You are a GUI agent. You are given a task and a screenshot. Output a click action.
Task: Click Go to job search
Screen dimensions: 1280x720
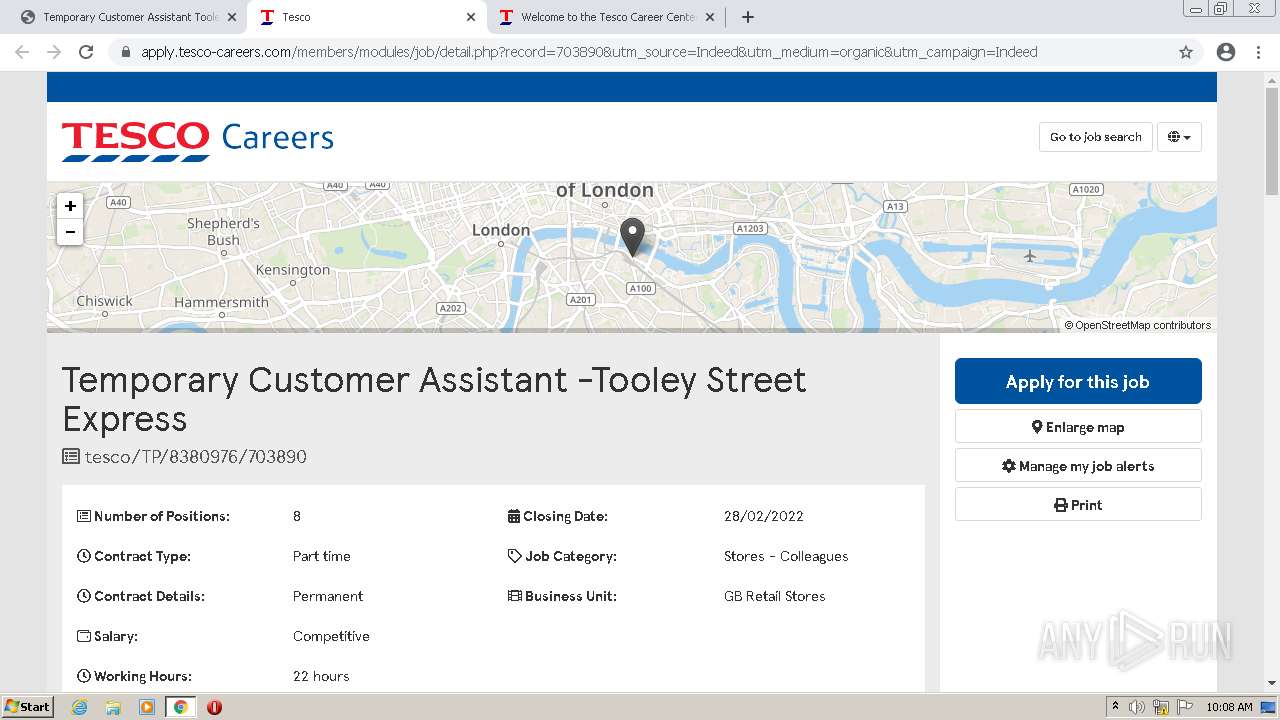click(x=1095, y=137)
